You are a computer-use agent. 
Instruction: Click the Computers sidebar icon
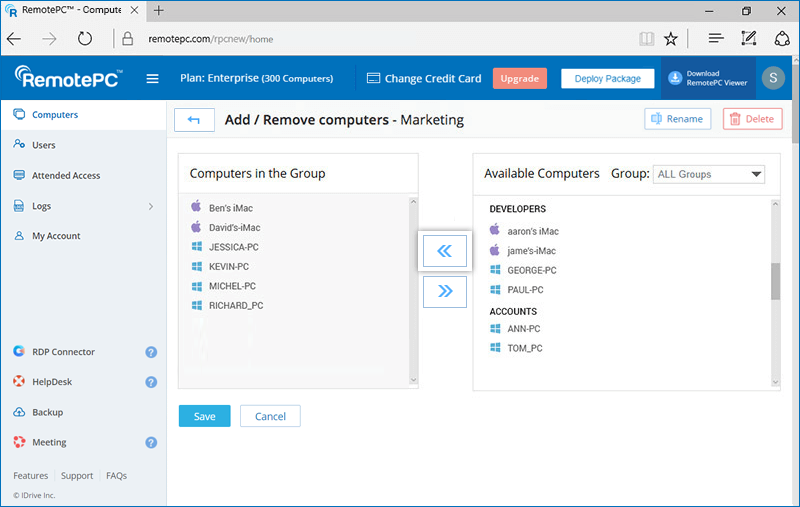[x=19, y=114]
